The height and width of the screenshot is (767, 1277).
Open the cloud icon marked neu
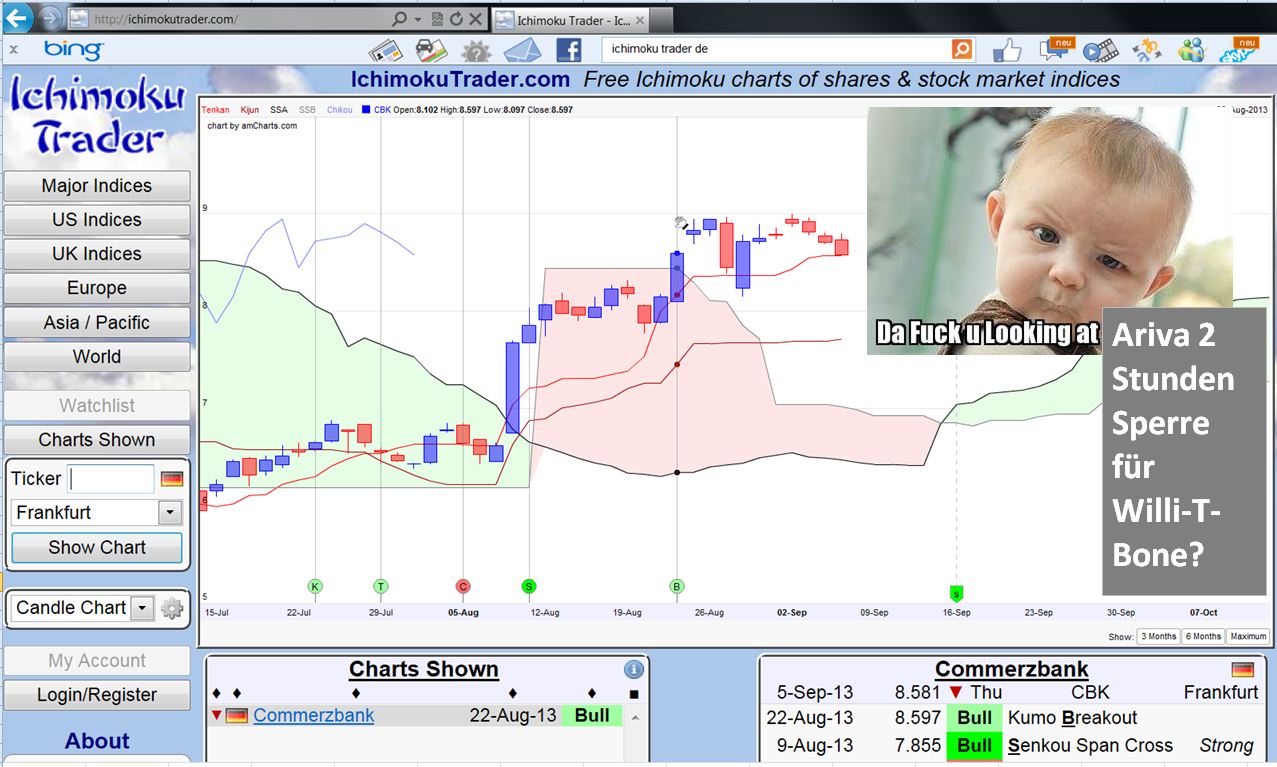[x=1240, y=49]
